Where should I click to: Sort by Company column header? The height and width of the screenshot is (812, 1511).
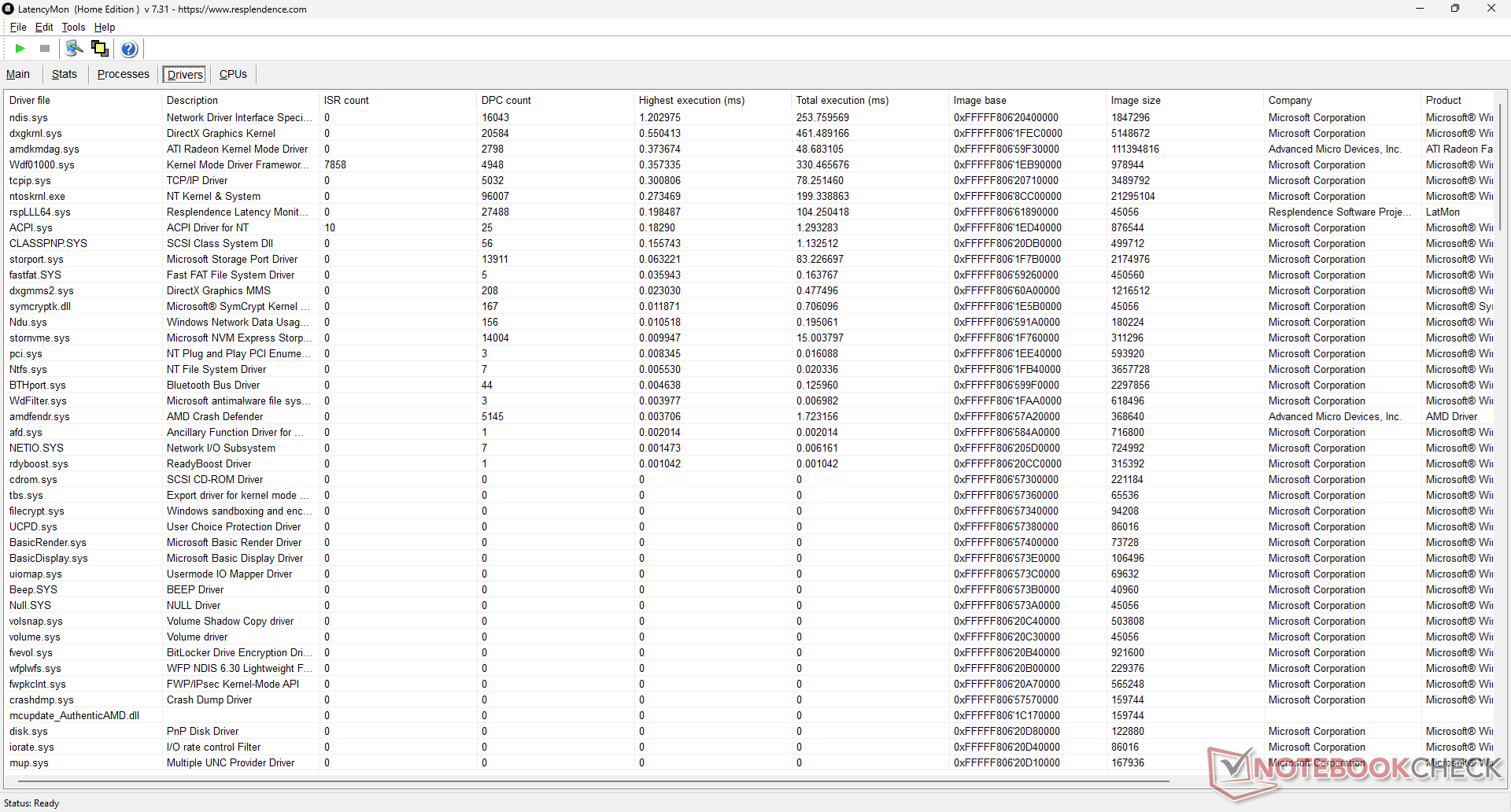(x=1343, y=100)
